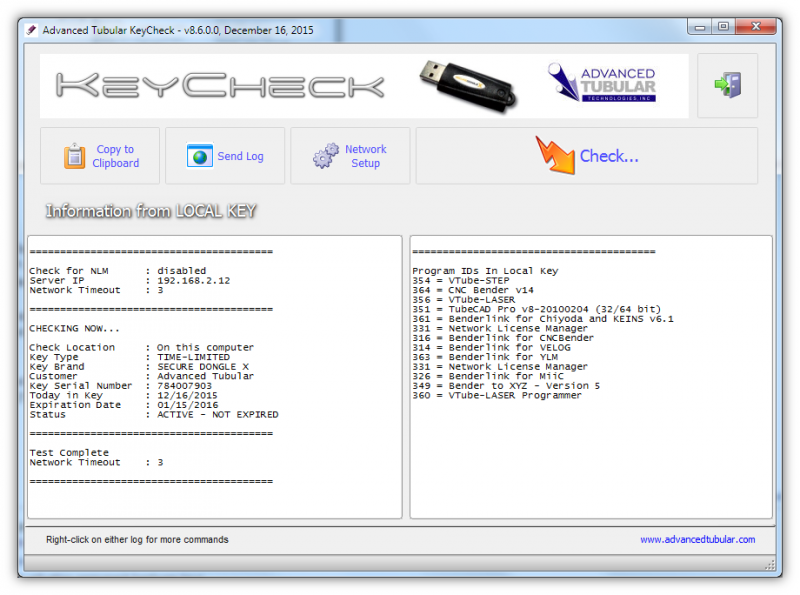Click the first 'Network Timeout : 3' line under Server IP
800x595 pixels.
(96, 290)
